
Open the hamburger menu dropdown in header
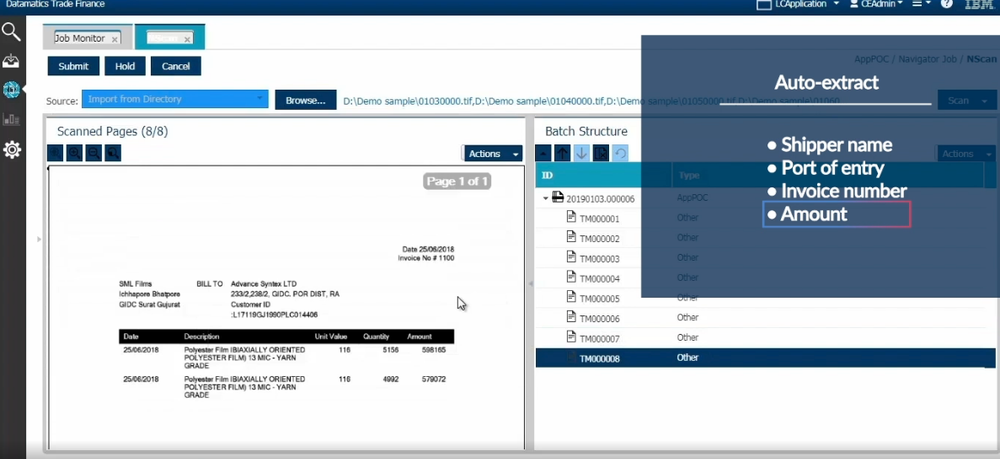922,4
